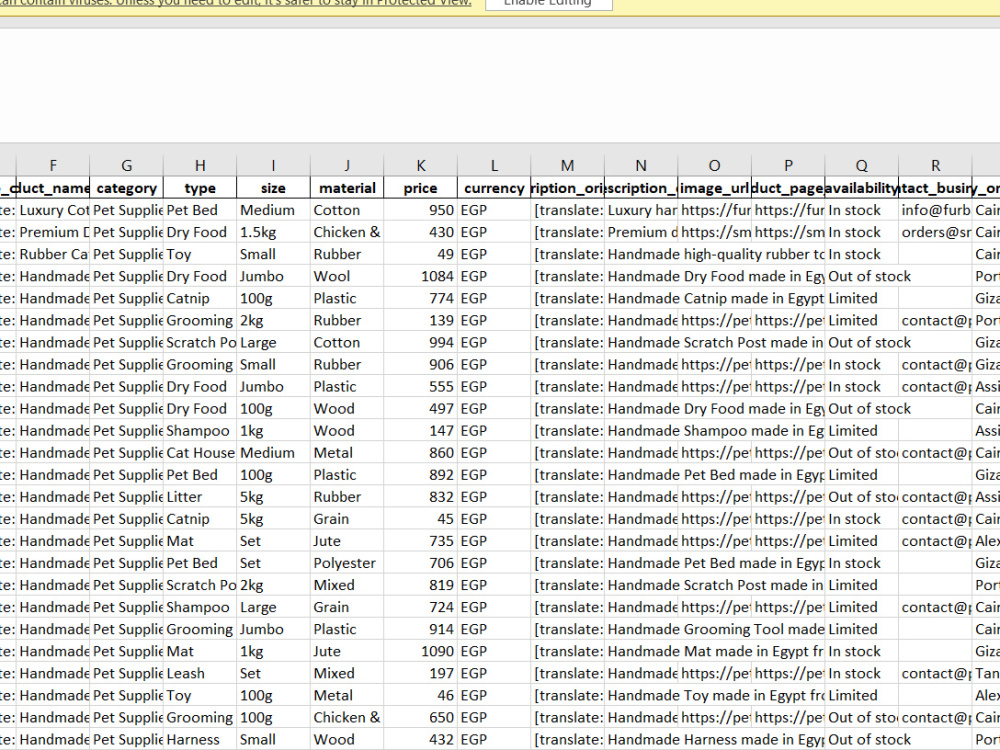Select the 'info@furb' contact cell
The width and height of the screenshot is (1000, 750).
click(x=935, y=210)
